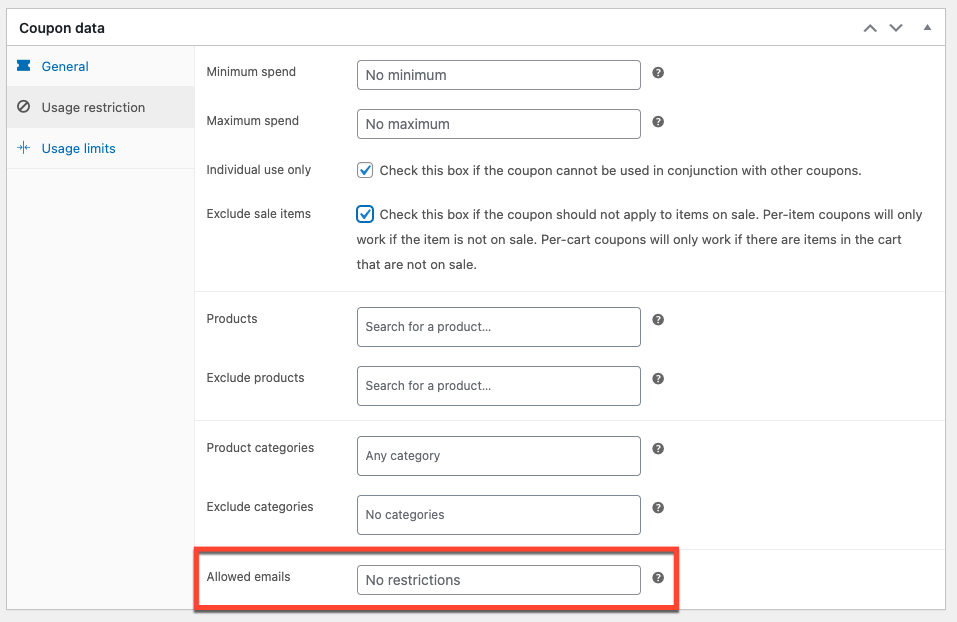Uncheck Individual use only checkbox
The width and height of the screenshot is (957, 622).
point(365,170)
